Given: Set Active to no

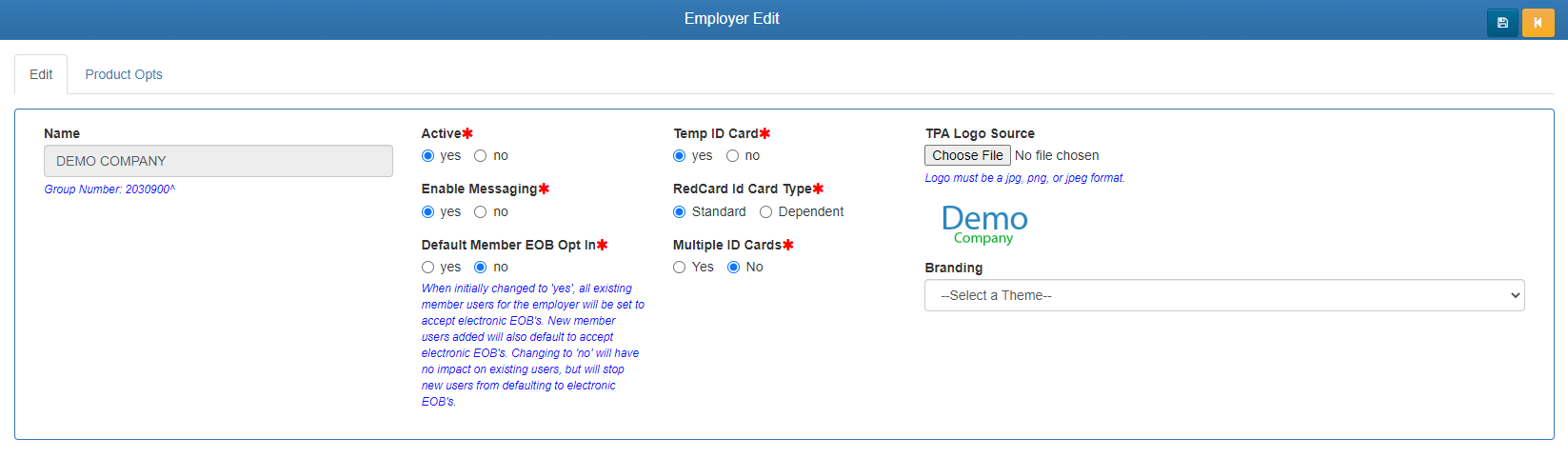Looking at the screenshot, I should 481,156.
